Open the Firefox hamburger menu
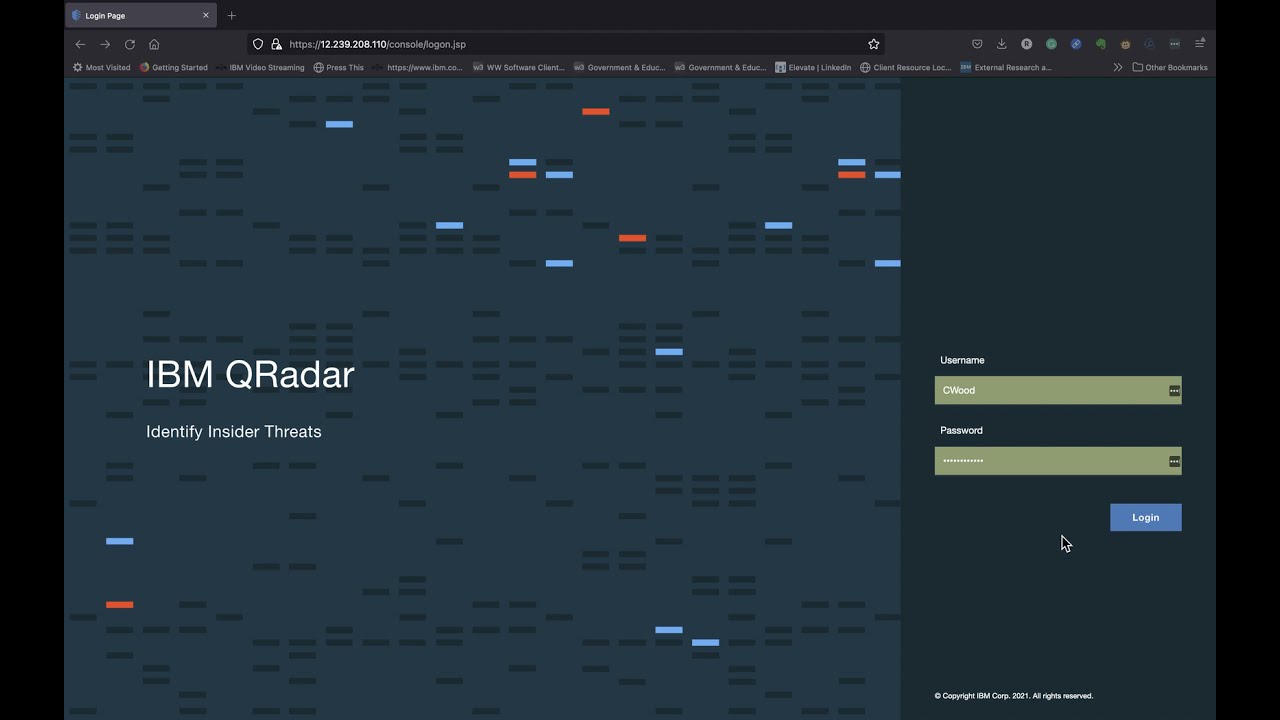The width and height of the screenshot is (1280, 720). pyautogui.click(x=1200, y=44)
